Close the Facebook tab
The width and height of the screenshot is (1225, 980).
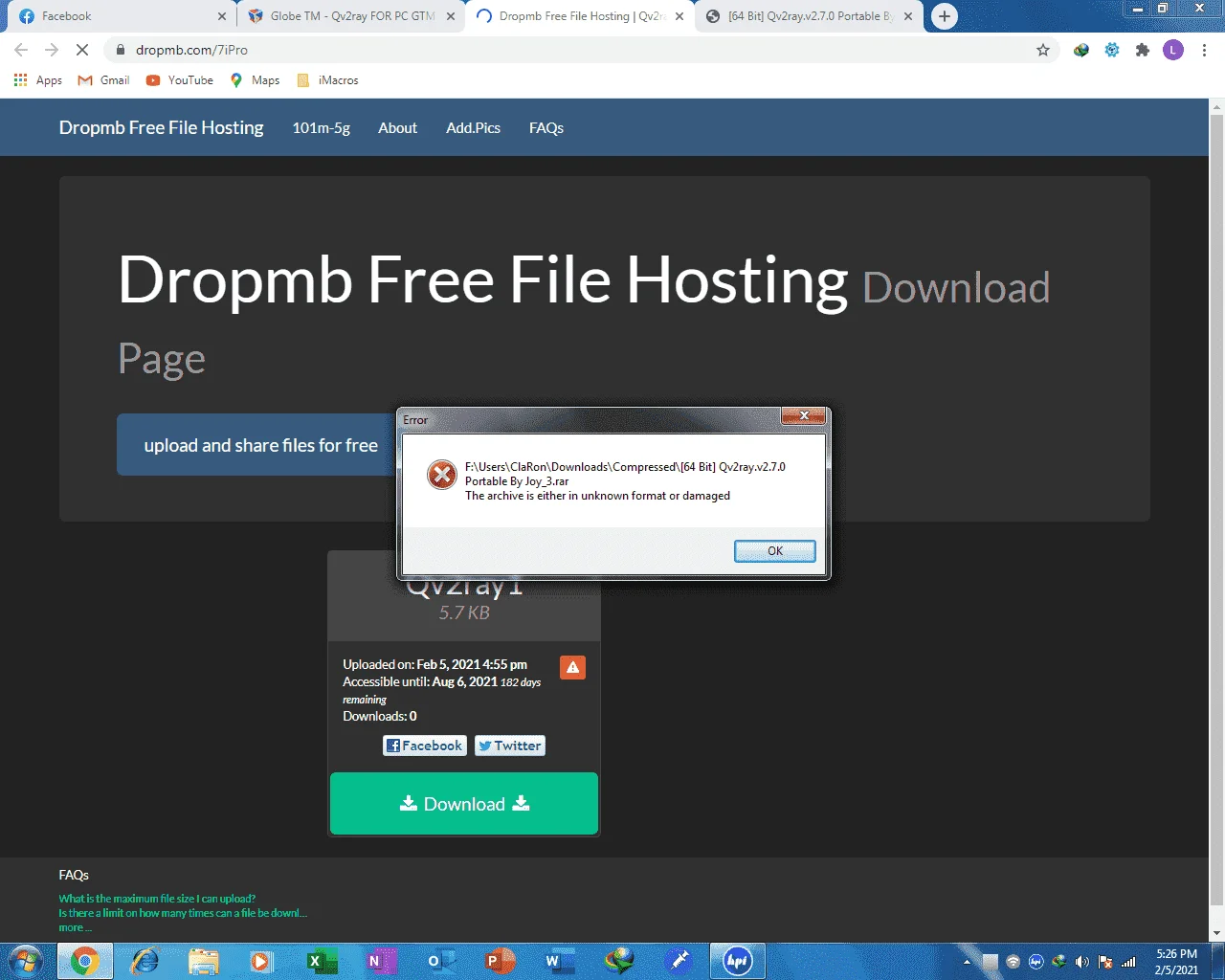(222, 16)
